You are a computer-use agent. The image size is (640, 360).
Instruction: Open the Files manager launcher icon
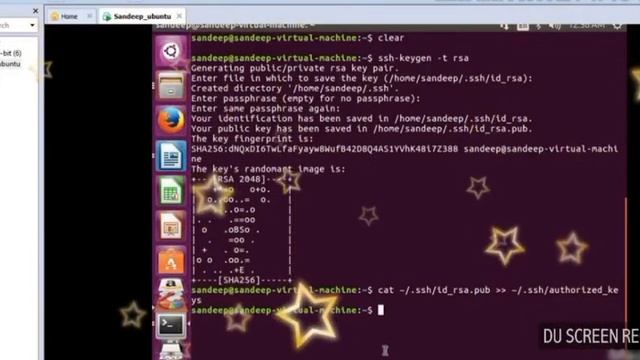pyautogui.click(x=171, y=86)
